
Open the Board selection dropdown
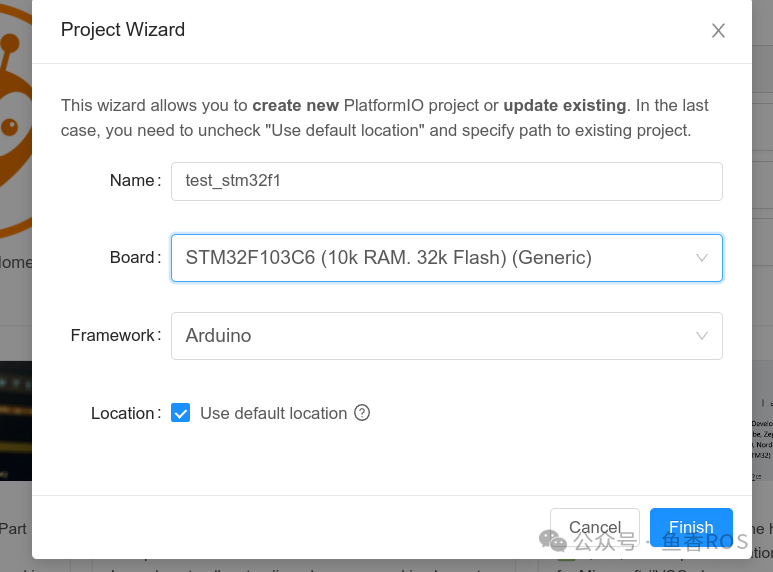447,258
